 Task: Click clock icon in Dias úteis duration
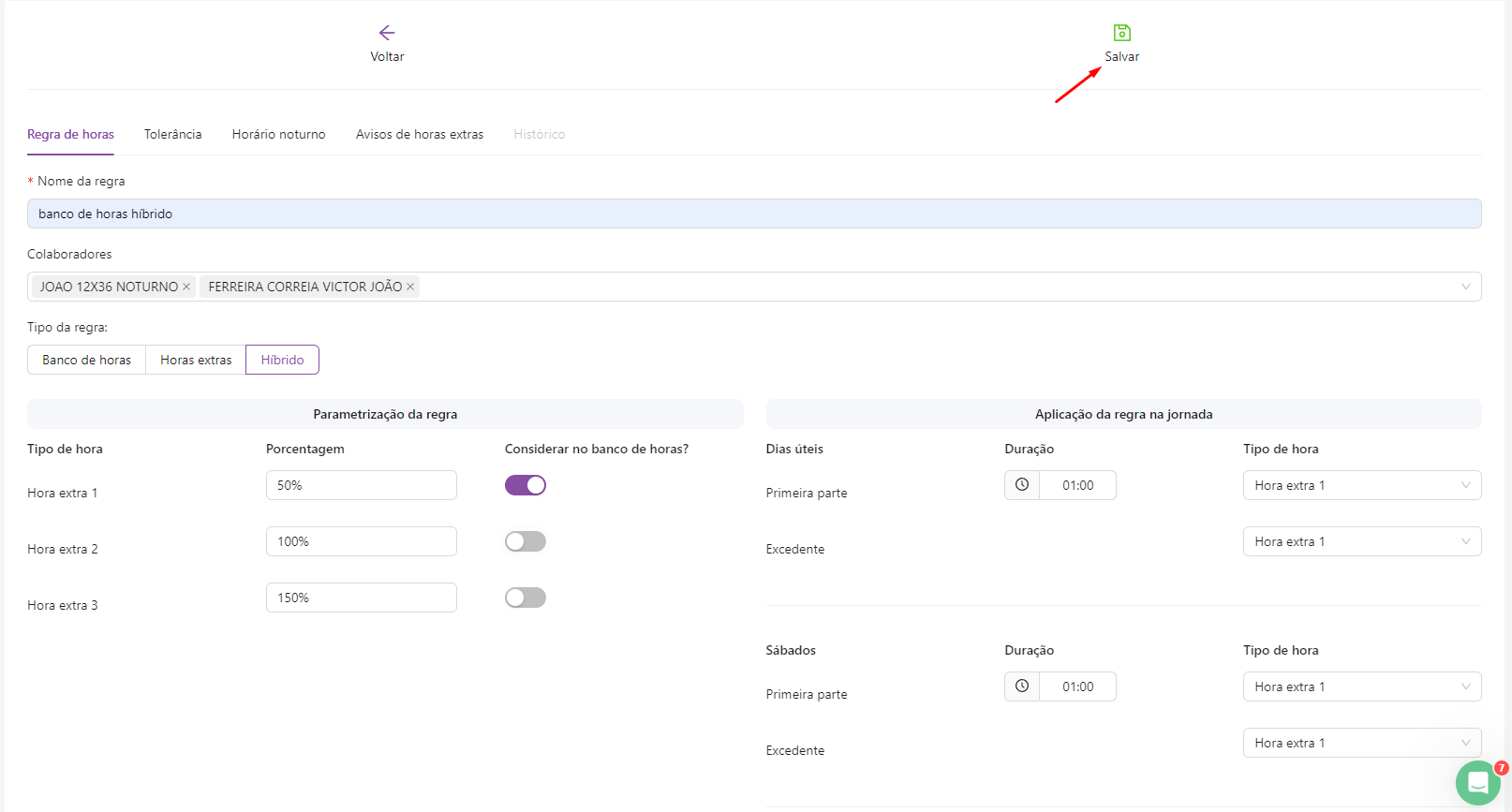pos(1022,485)
